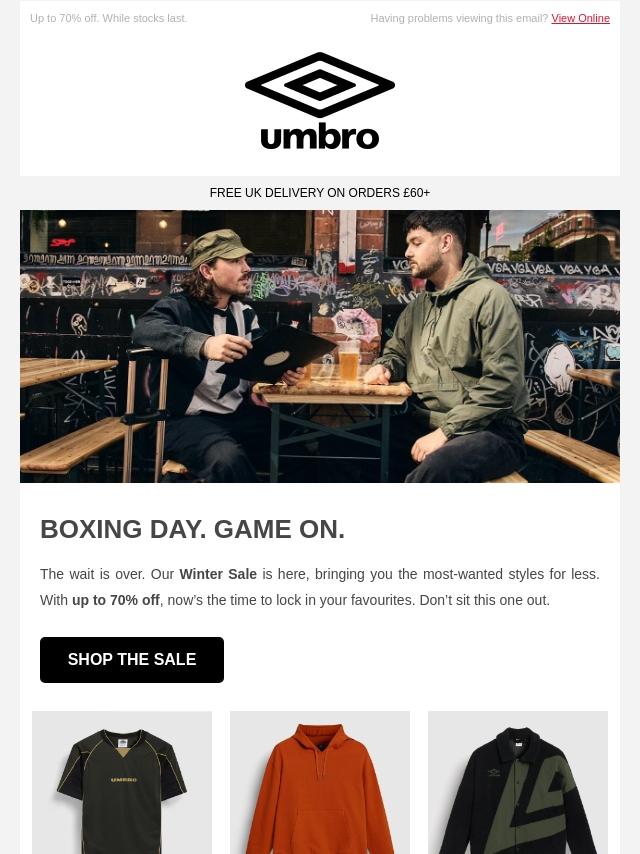
Task: Open the black and green jacket product
Action: pyautogui.click(x=517, y=782)
